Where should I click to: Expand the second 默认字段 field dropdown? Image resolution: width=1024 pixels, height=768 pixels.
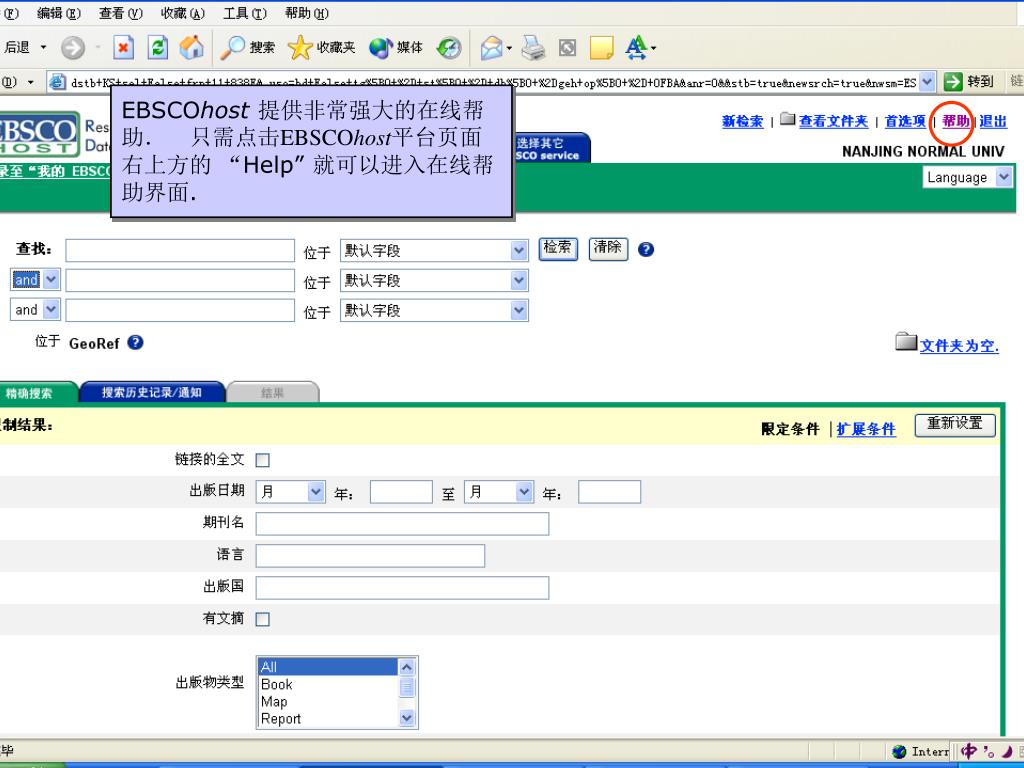pos(519,280)
